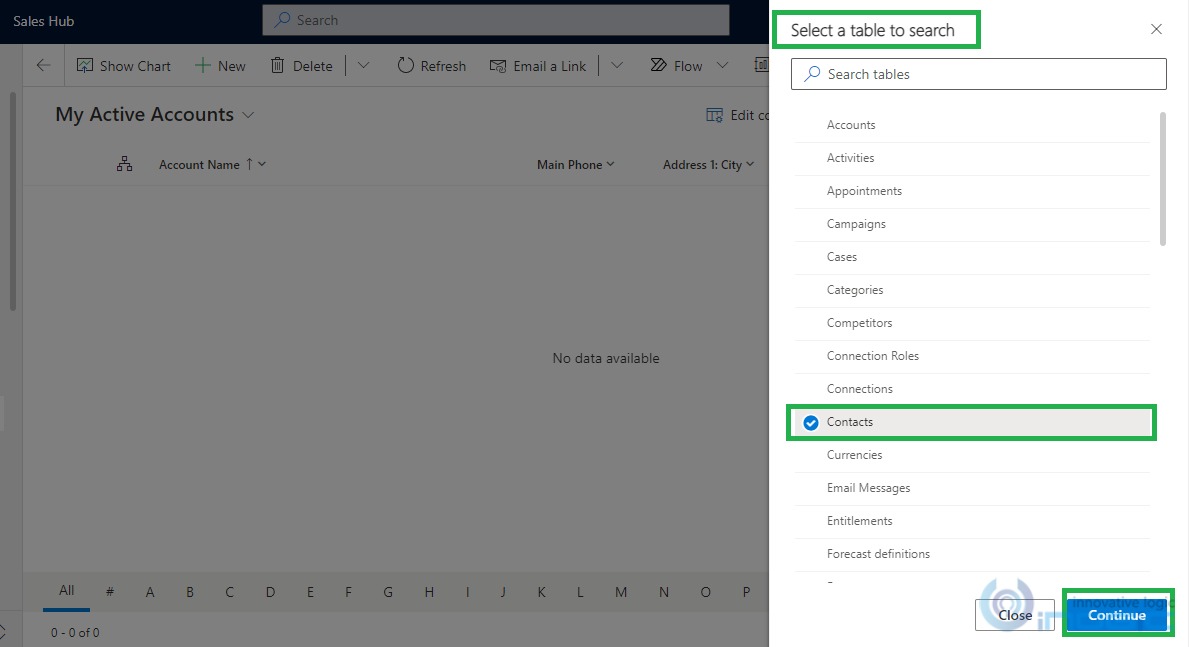Click the Search tables input field
This screenshot has width=1189, height=647.
[x=978, y=74]
